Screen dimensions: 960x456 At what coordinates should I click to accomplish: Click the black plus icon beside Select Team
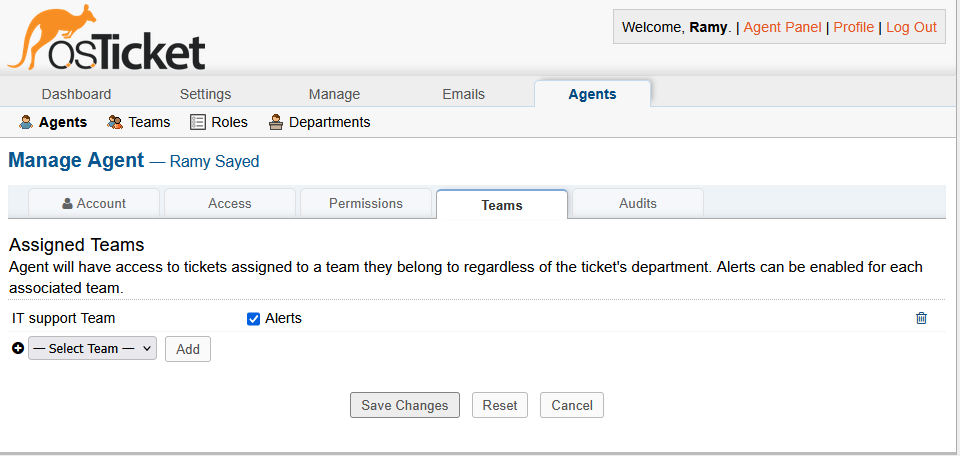18,349
